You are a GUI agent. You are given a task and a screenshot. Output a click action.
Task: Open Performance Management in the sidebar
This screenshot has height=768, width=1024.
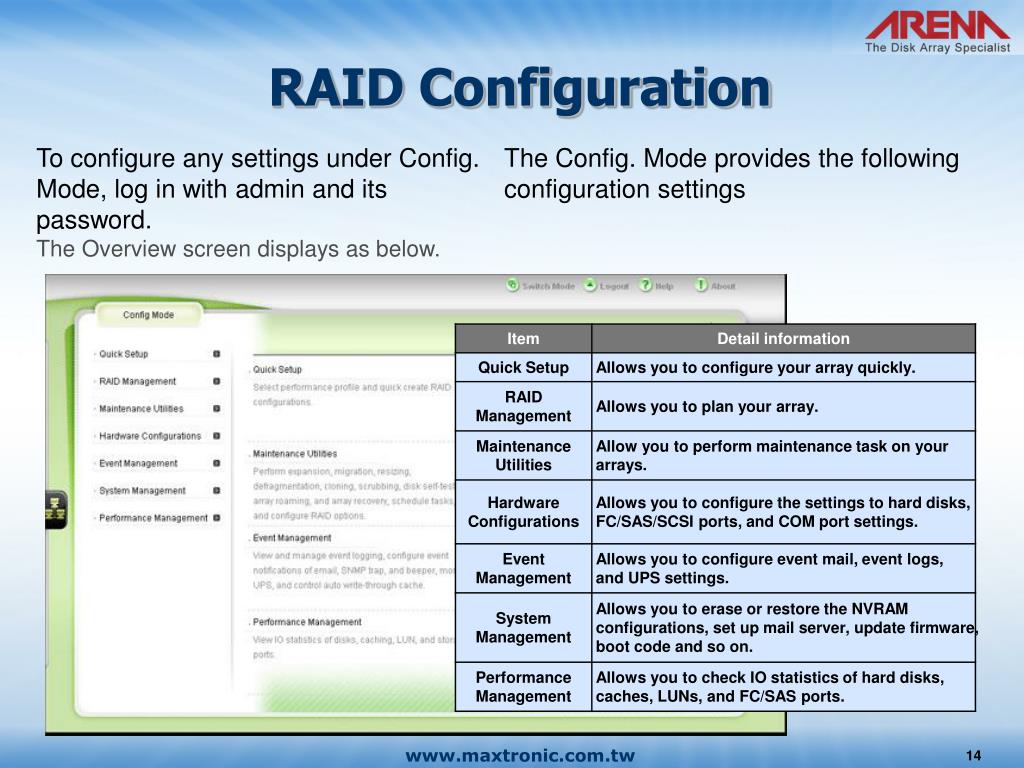coord(153,518)
